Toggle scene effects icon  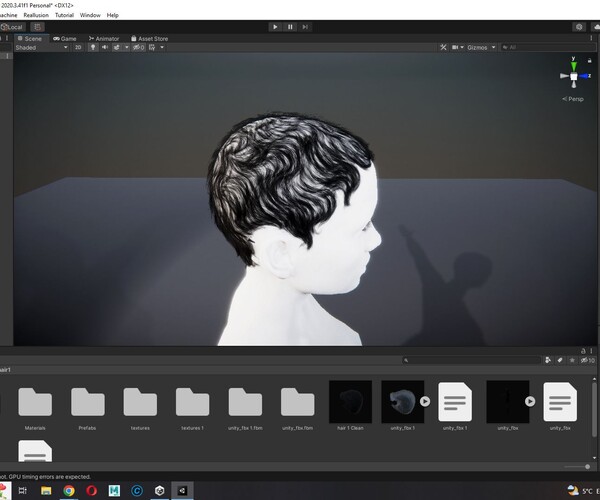pyautogui.click(x=117, y=47)
